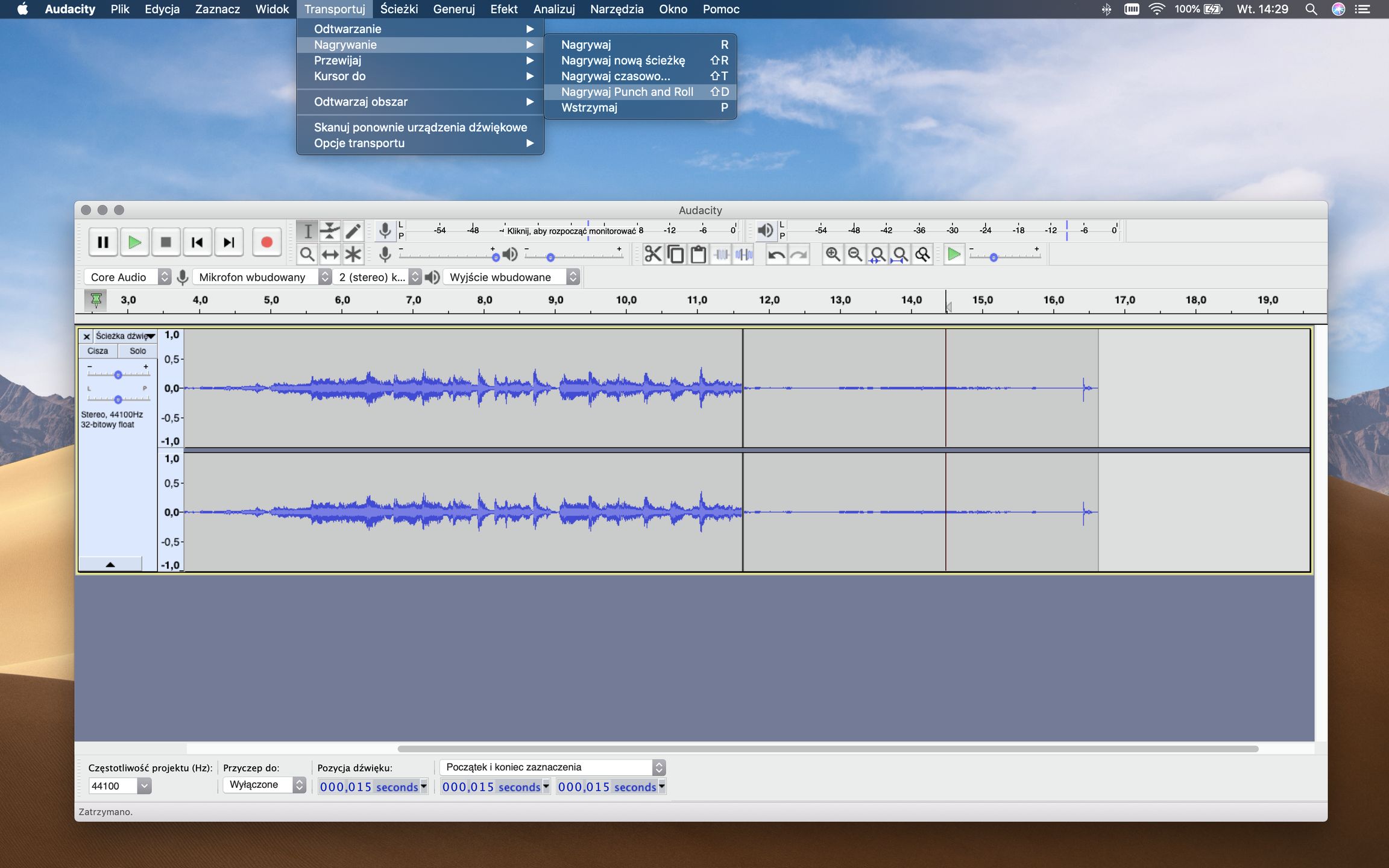The image size is (1389, 868).
Task: Choose Nagrywaj Punch and Roll menu item
Action: point(627,92)
